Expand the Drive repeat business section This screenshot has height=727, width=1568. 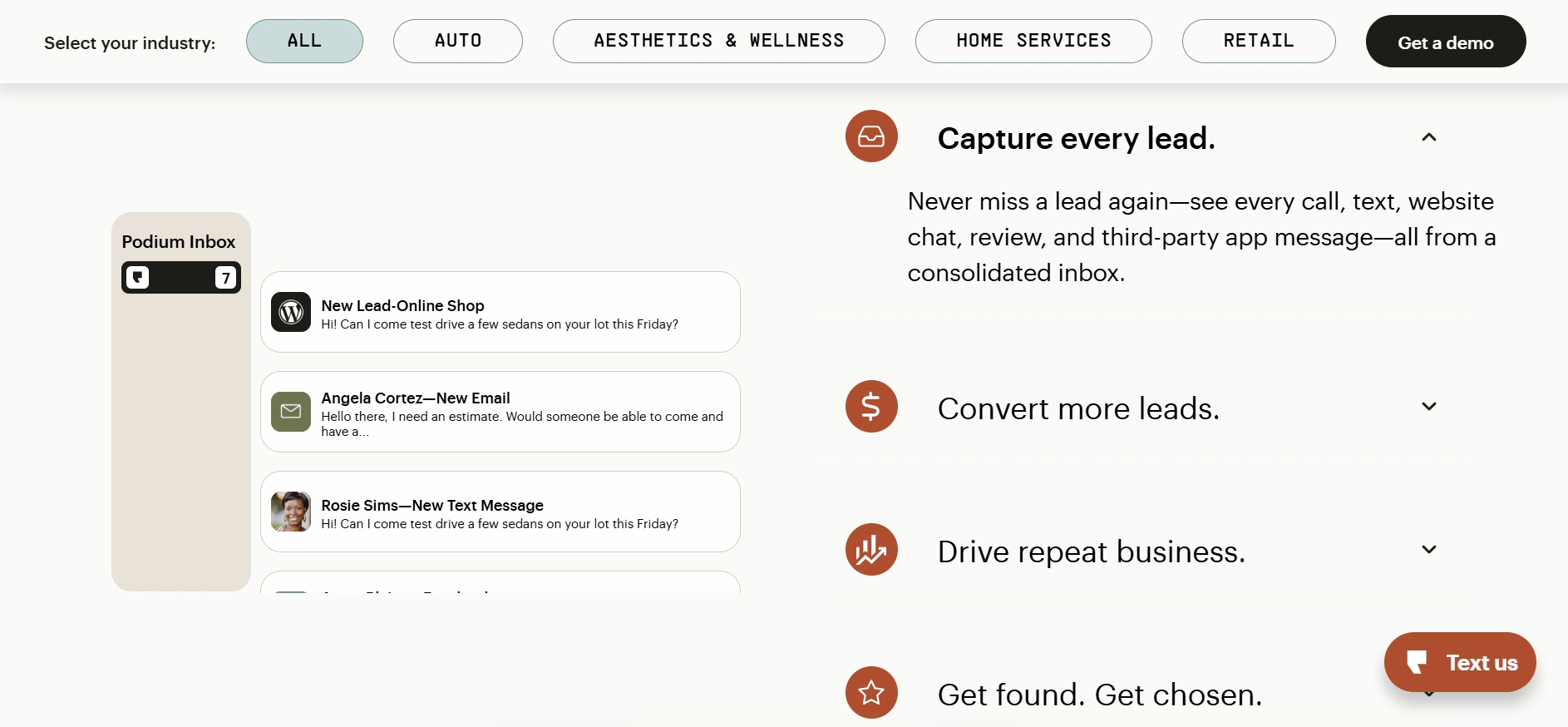click(1429, 550)
